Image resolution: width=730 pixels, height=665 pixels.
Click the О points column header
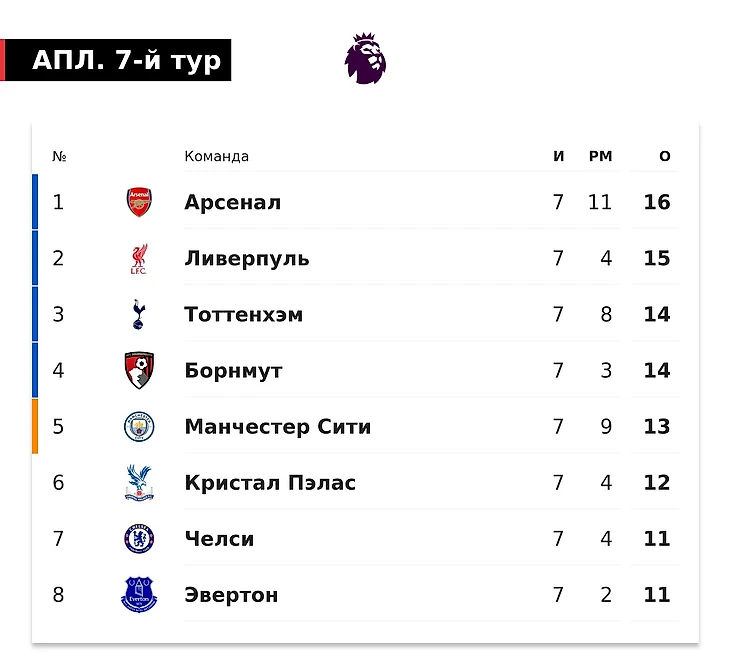coord(665,156)
